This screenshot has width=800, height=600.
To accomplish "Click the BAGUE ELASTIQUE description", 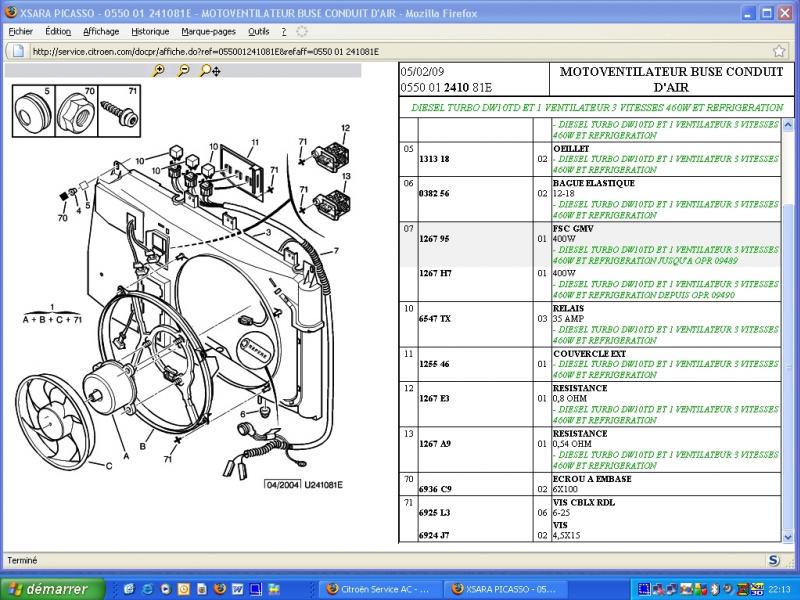I will (594, 183).
